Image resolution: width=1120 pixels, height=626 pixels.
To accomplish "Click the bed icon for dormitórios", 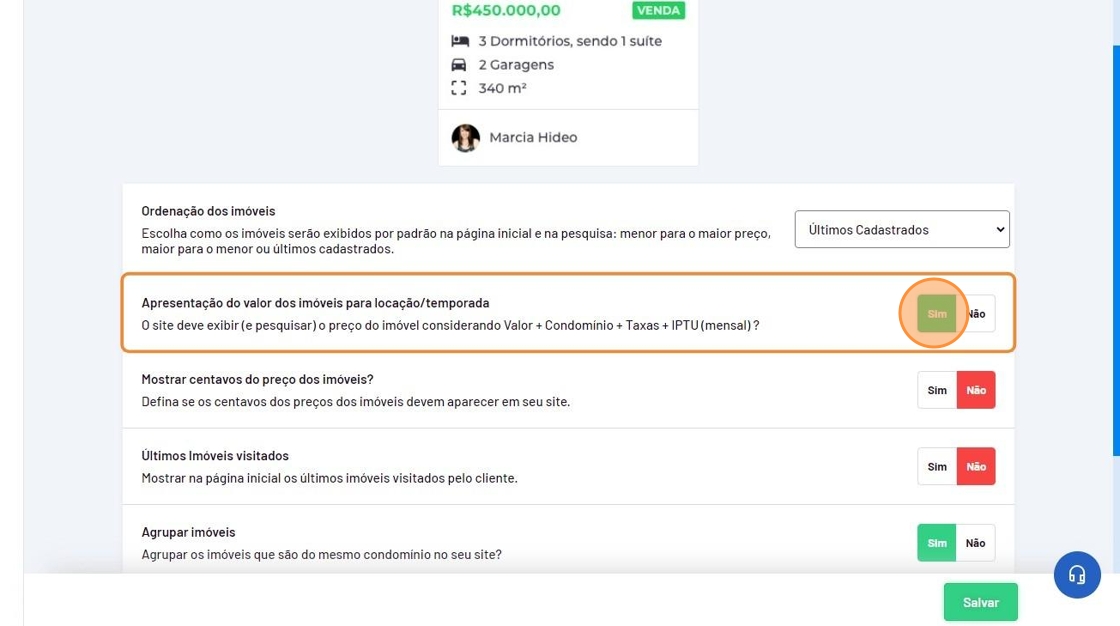I will tap(460, 41).
